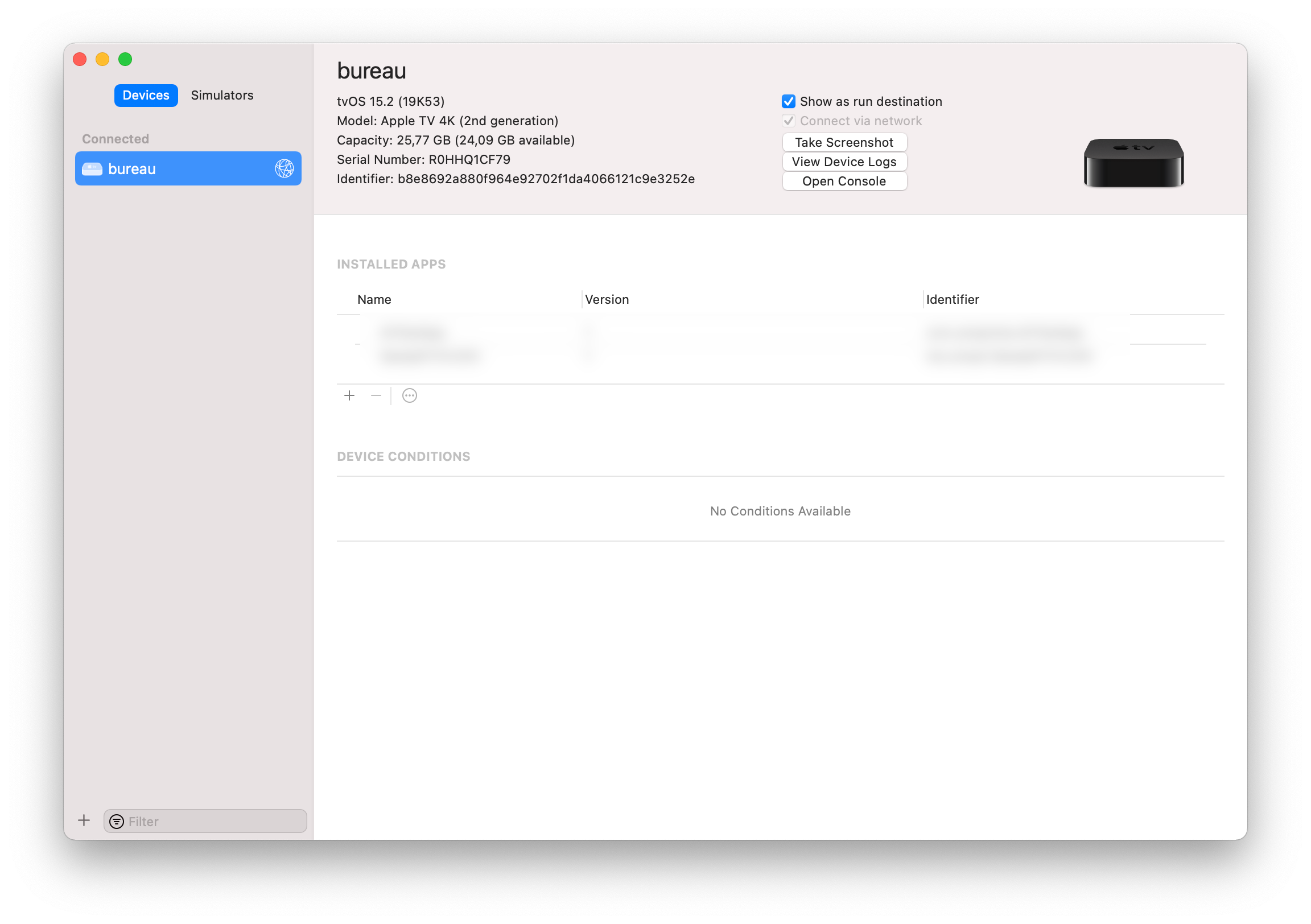Click the filter options icon
The height and width of the screenshot is (924, 1311).
[x=117, y=821]
